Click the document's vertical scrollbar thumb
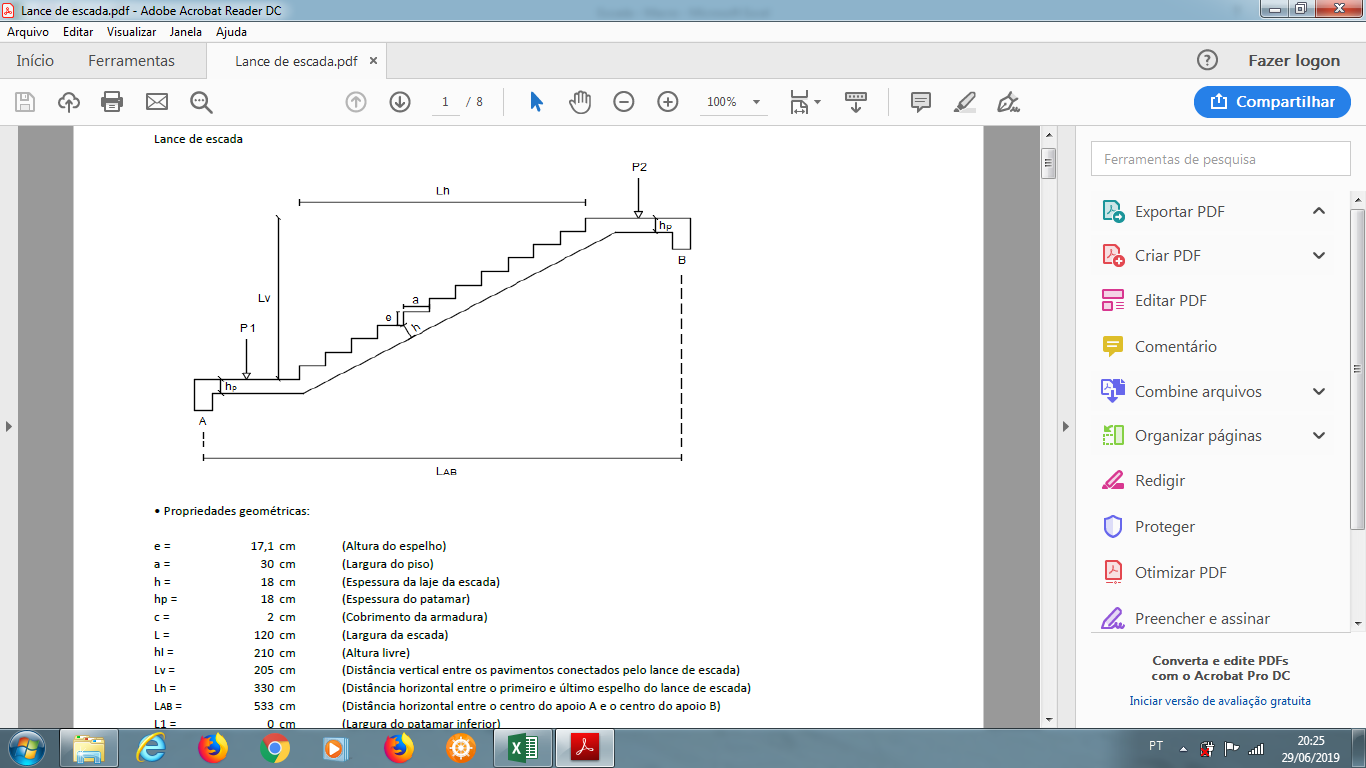Screen dimensions: 1366x768 click(1049, 163)
